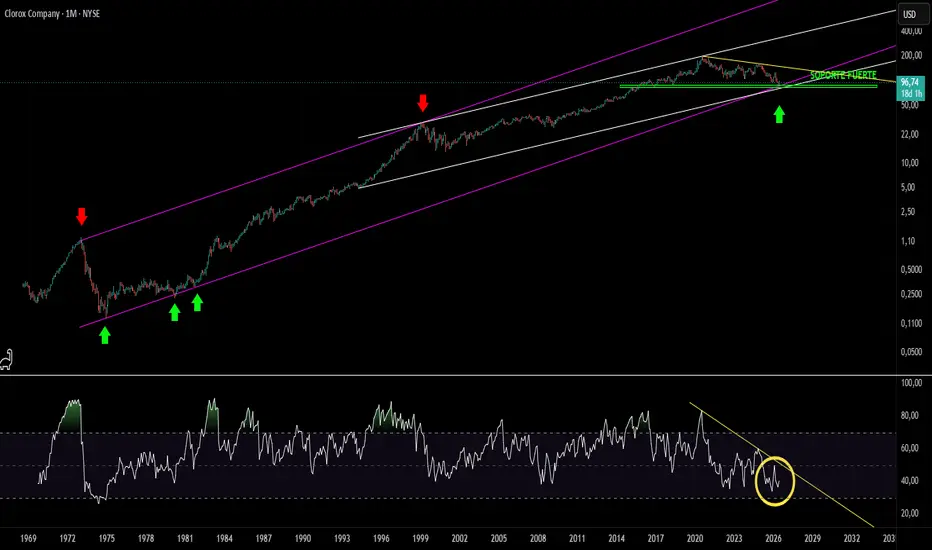Click the 2,50 price axis label
This screenshot has height=550, width=932.
908,212
